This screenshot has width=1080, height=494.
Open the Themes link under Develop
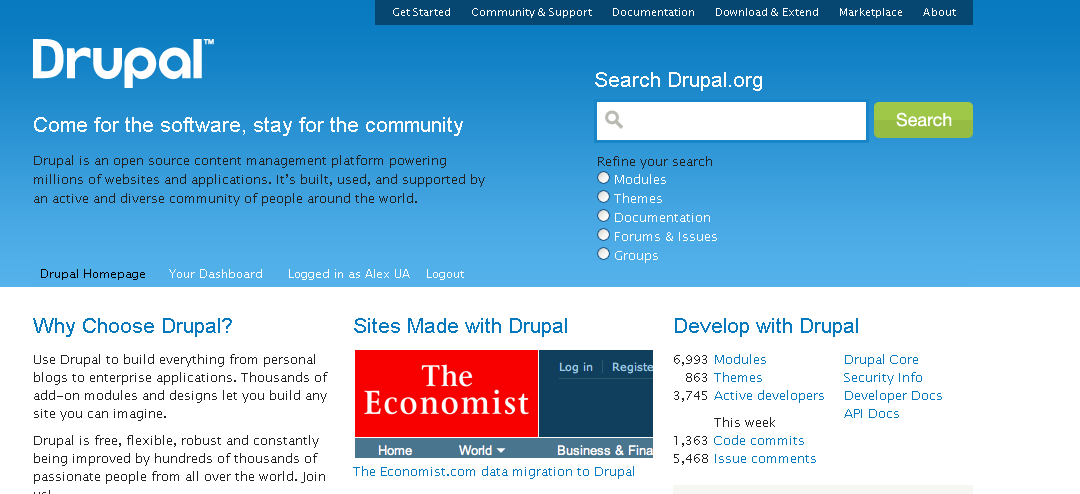point(738,378)
